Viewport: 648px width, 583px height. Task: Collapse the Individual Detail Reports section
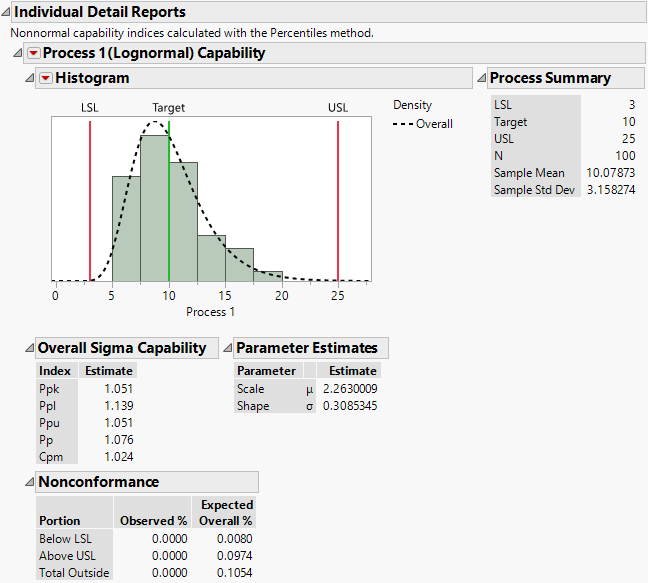[6, 12]
